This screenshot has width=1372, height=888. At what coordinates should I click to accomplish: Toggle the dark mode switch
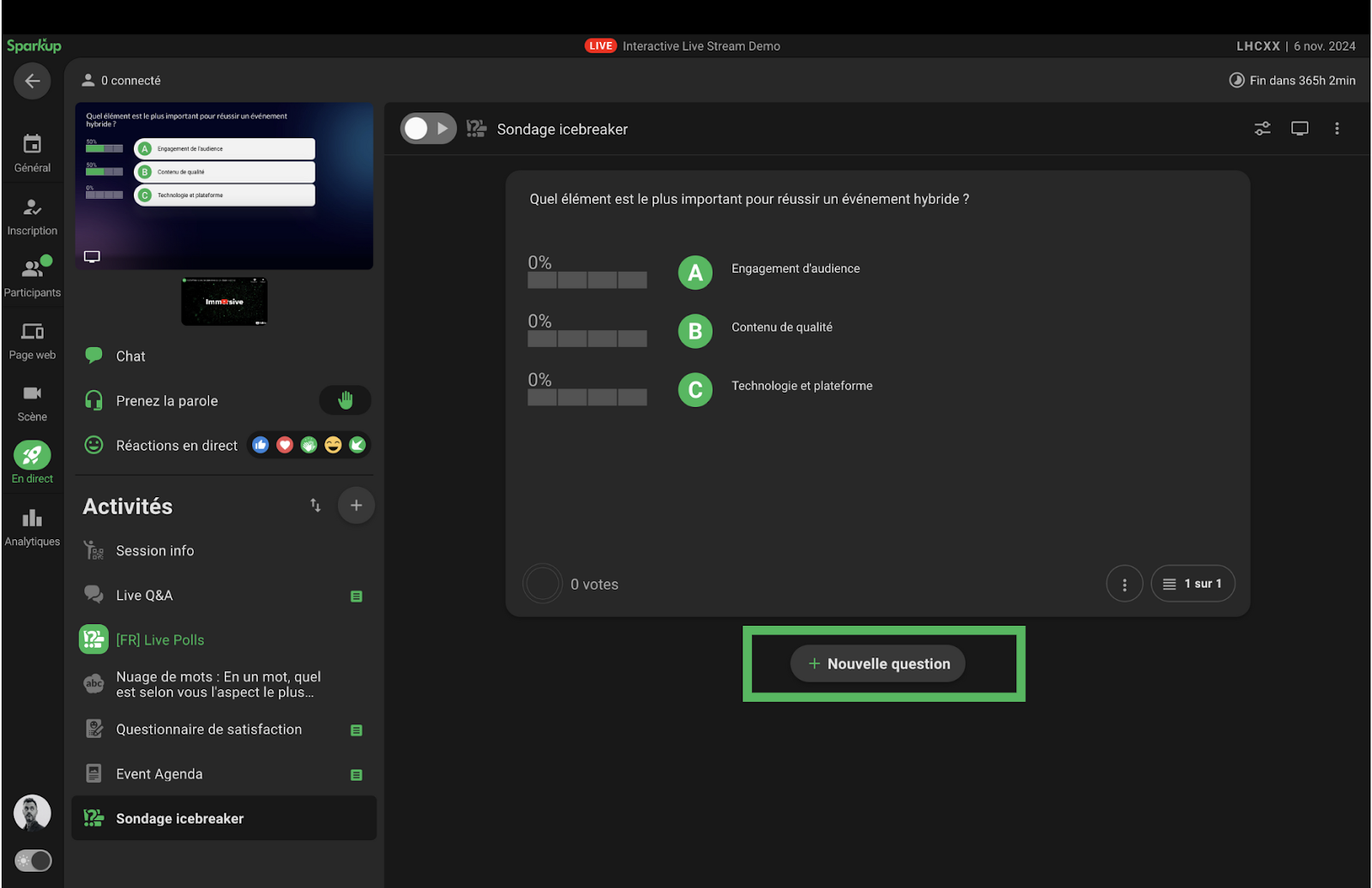tap(33, 861)
